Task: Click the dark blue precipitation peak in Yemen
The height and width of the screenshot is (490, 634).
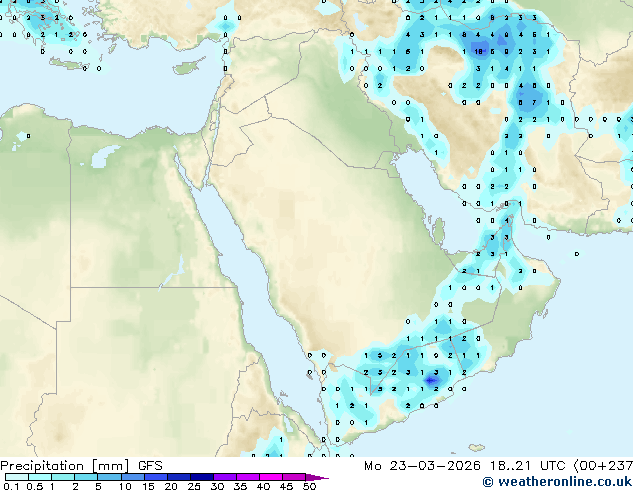Action: click(431, 380)
